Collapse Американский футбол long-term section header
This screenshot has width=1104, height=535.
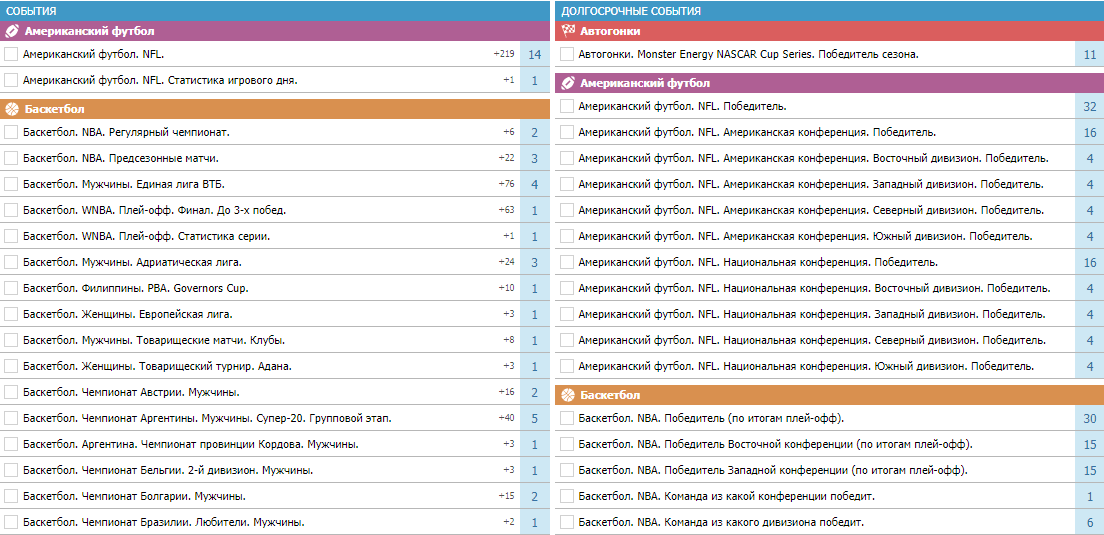[829, 83]
